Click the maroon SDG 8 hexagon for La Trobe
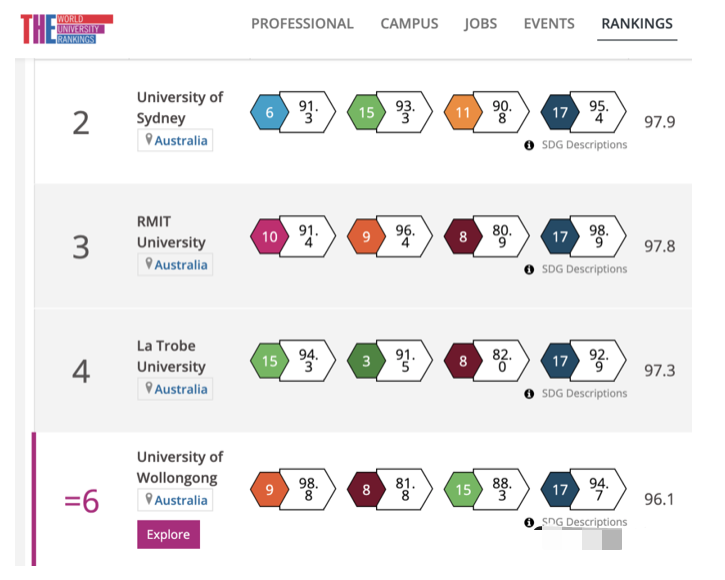The width and height of the screenshot is (725, 580). pyautogui.click(x=463, y=361)
